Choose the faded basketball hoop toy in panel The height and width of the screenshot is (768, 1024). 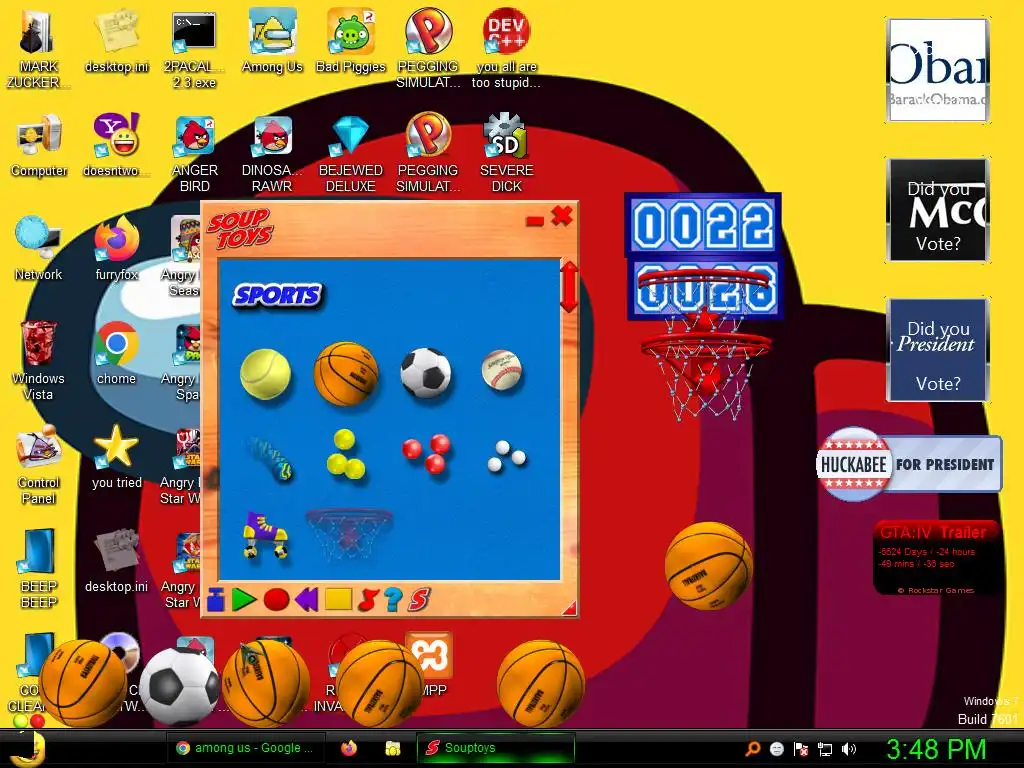pyautogui.click(x=349, y=534)
